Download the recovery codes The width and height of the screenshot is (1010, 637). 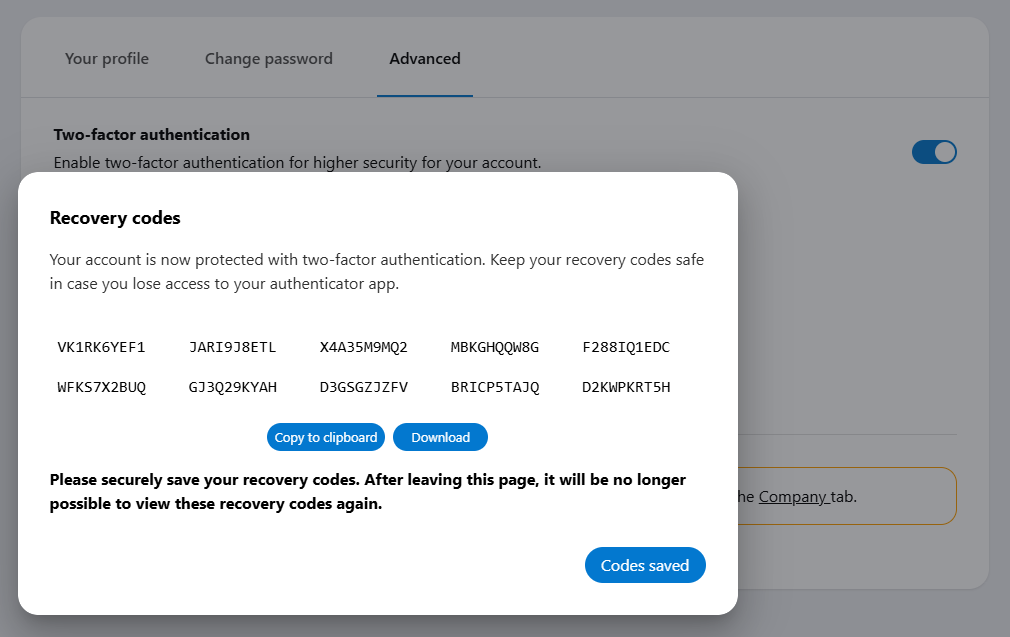[440, 437]
